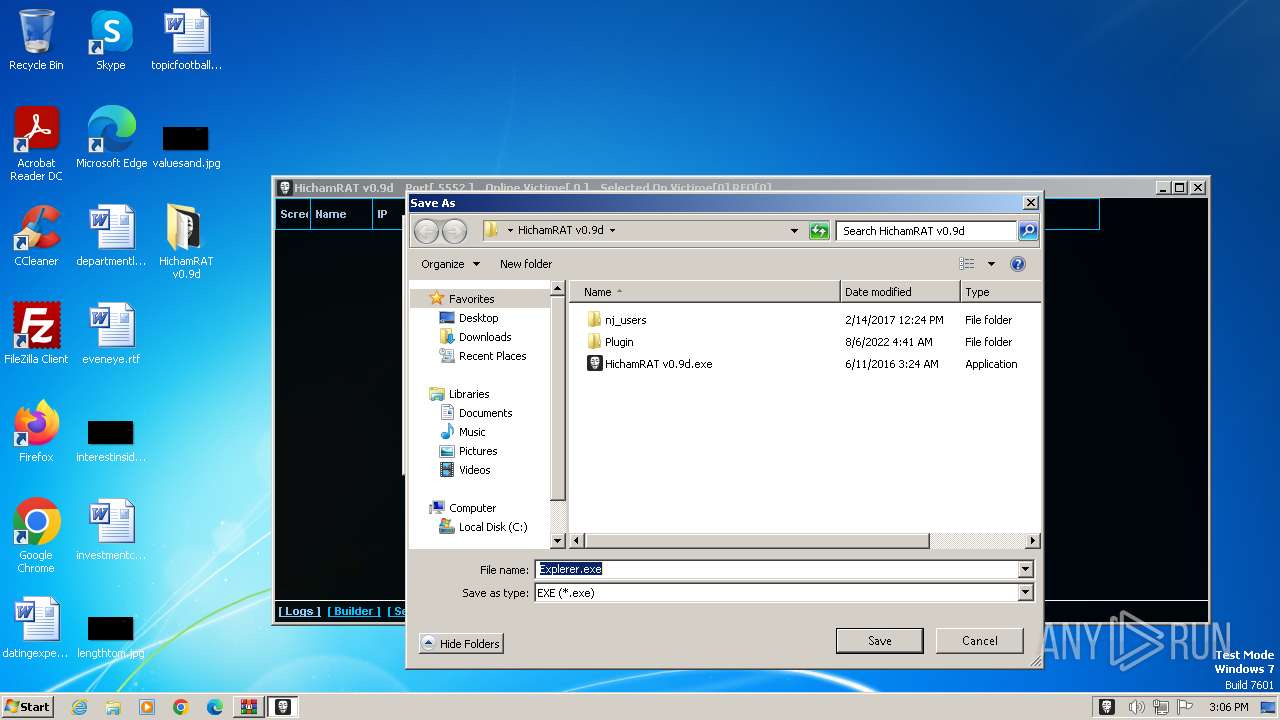Open the File name dropdown arrow
The height and width of the screenshot is (720, 1280).
(1025, 570)
